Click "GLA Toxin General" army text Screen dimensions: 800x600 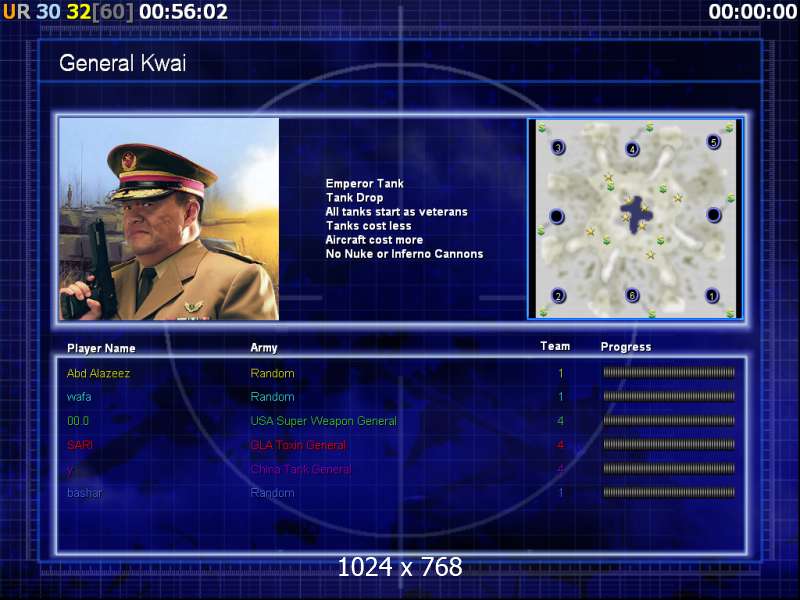pyautogui.click(x=298, y=445)
